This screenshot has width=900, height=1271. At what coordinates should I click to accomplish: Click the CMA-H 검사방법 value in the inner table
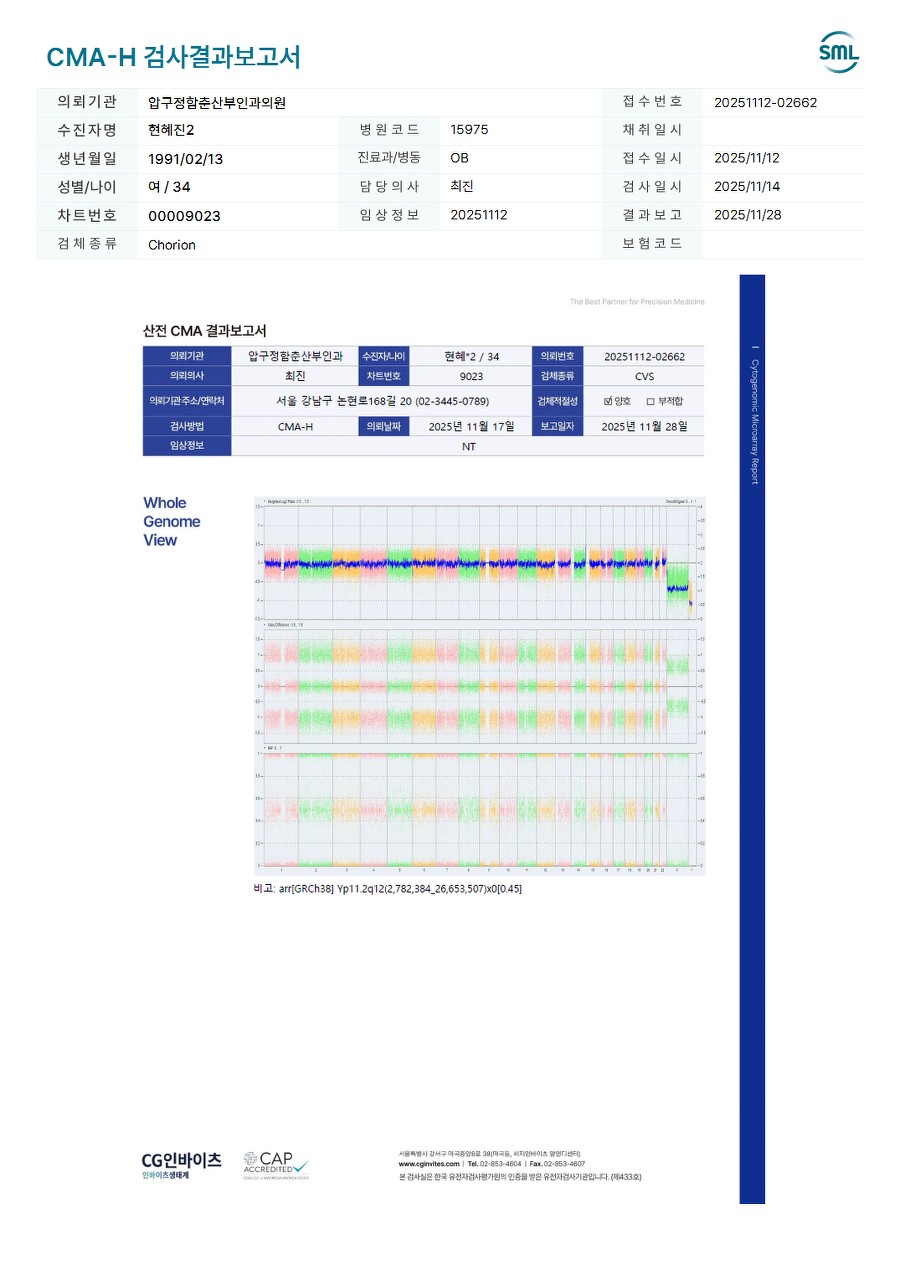coord(295,426)
